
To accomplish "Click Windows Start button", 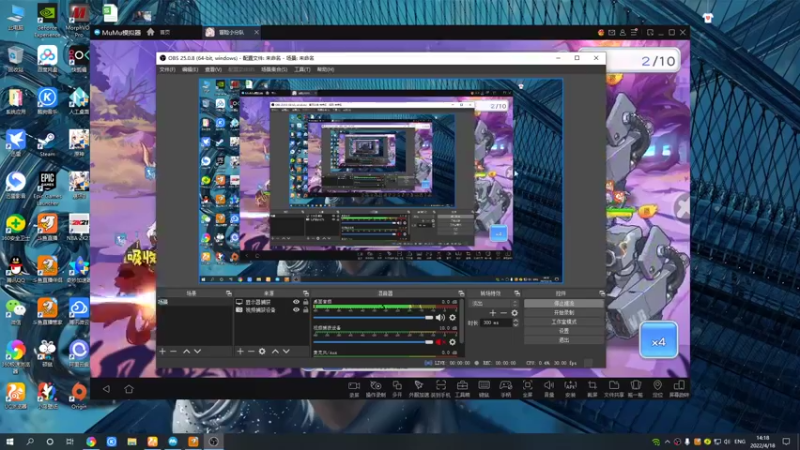I will 9,441.
